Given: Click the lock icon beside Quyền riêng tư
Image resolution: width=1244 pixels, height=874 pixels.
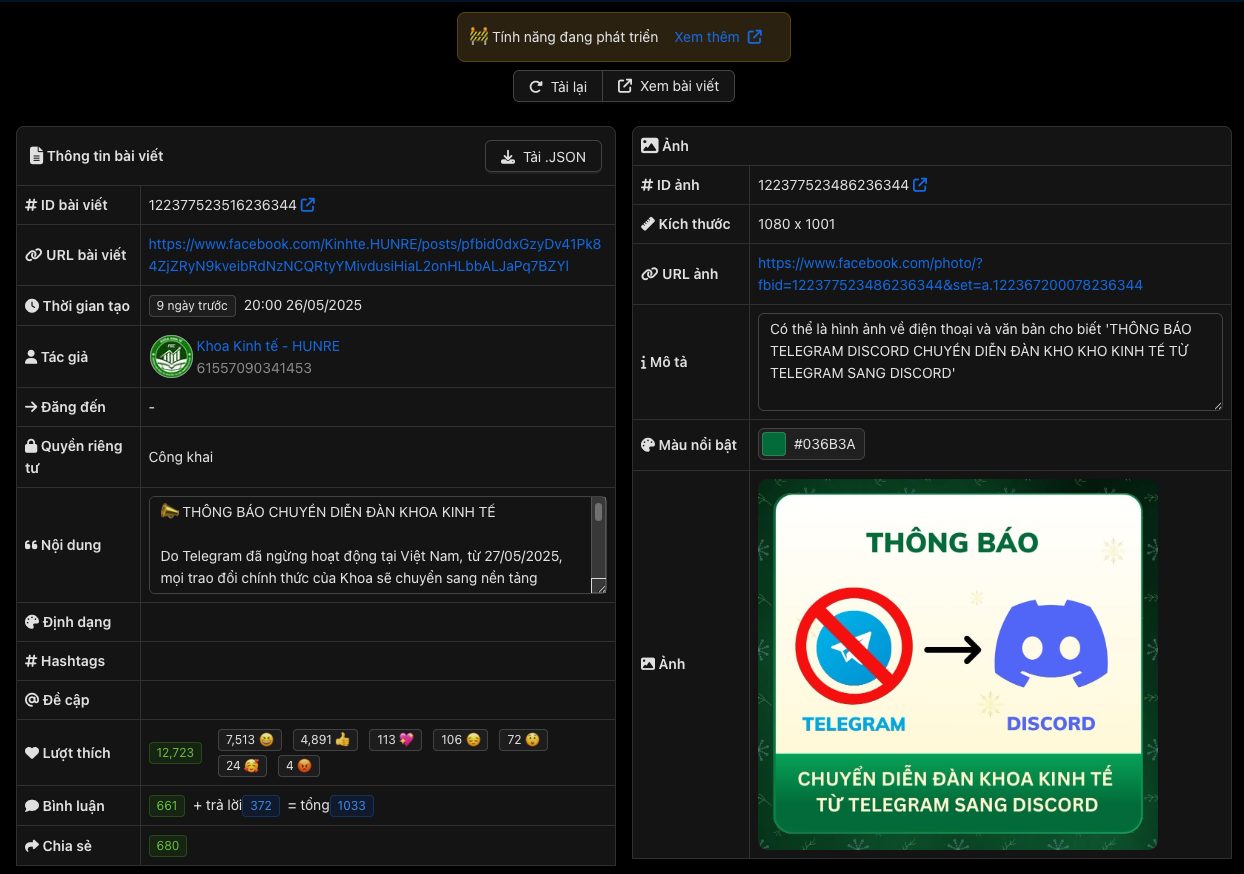Looking at the screenshot, I should pos(31,446).
